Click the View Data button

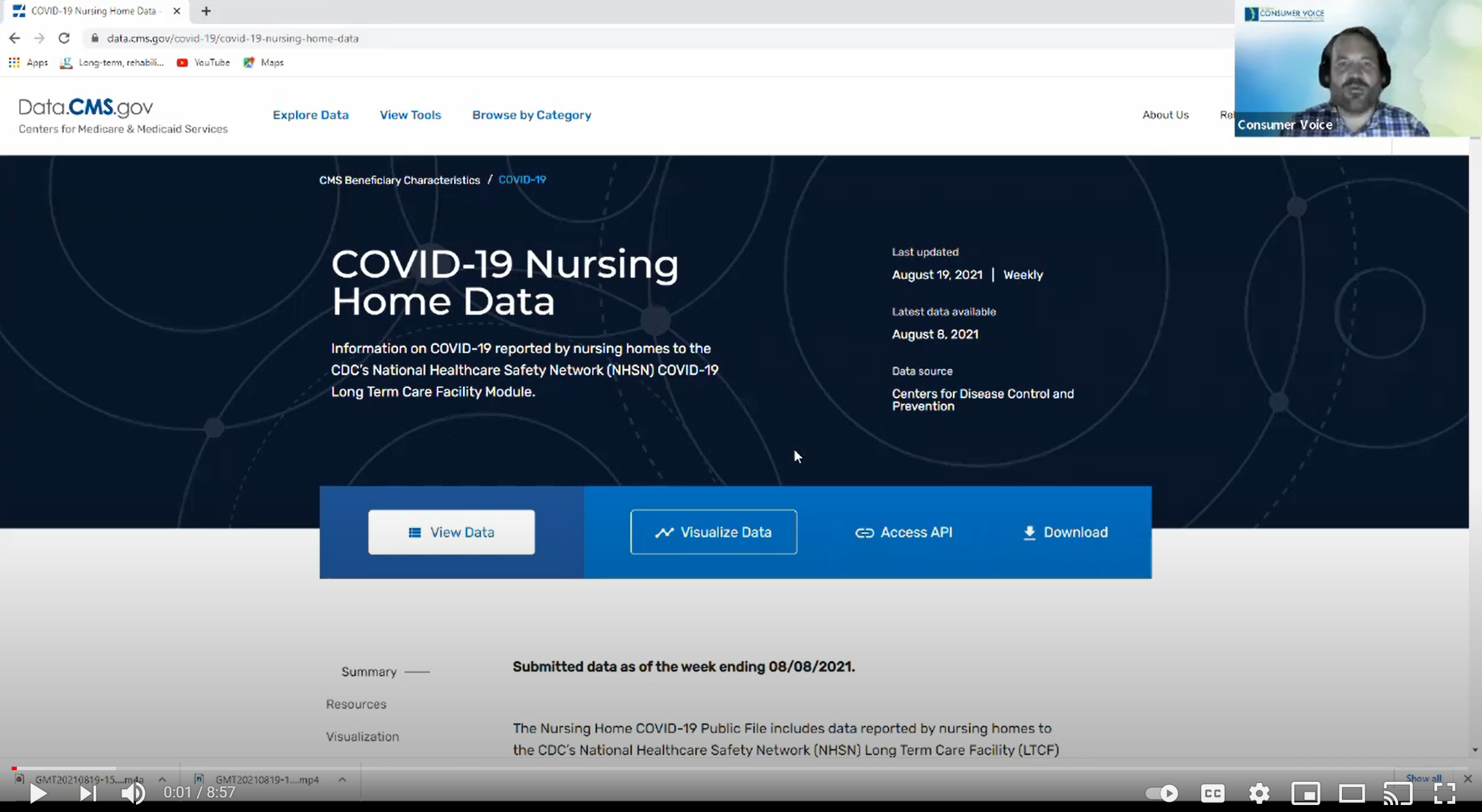click(451, 532)
